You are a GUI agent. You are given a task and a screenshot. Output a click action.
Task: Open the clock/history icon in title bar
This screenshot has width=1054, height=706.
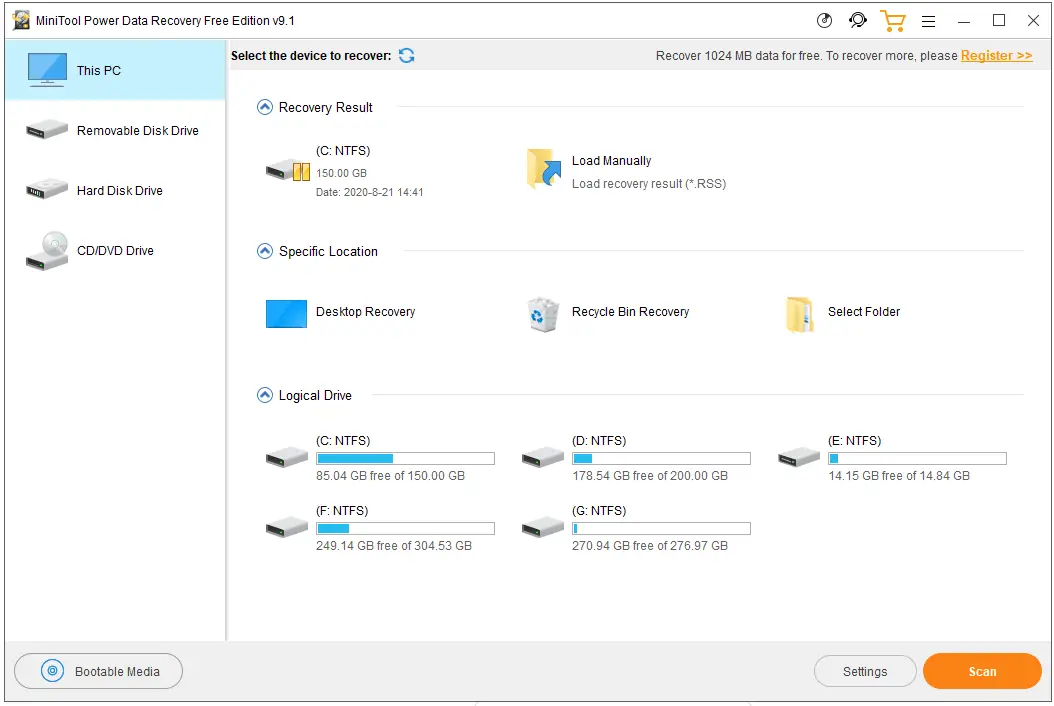824,21
